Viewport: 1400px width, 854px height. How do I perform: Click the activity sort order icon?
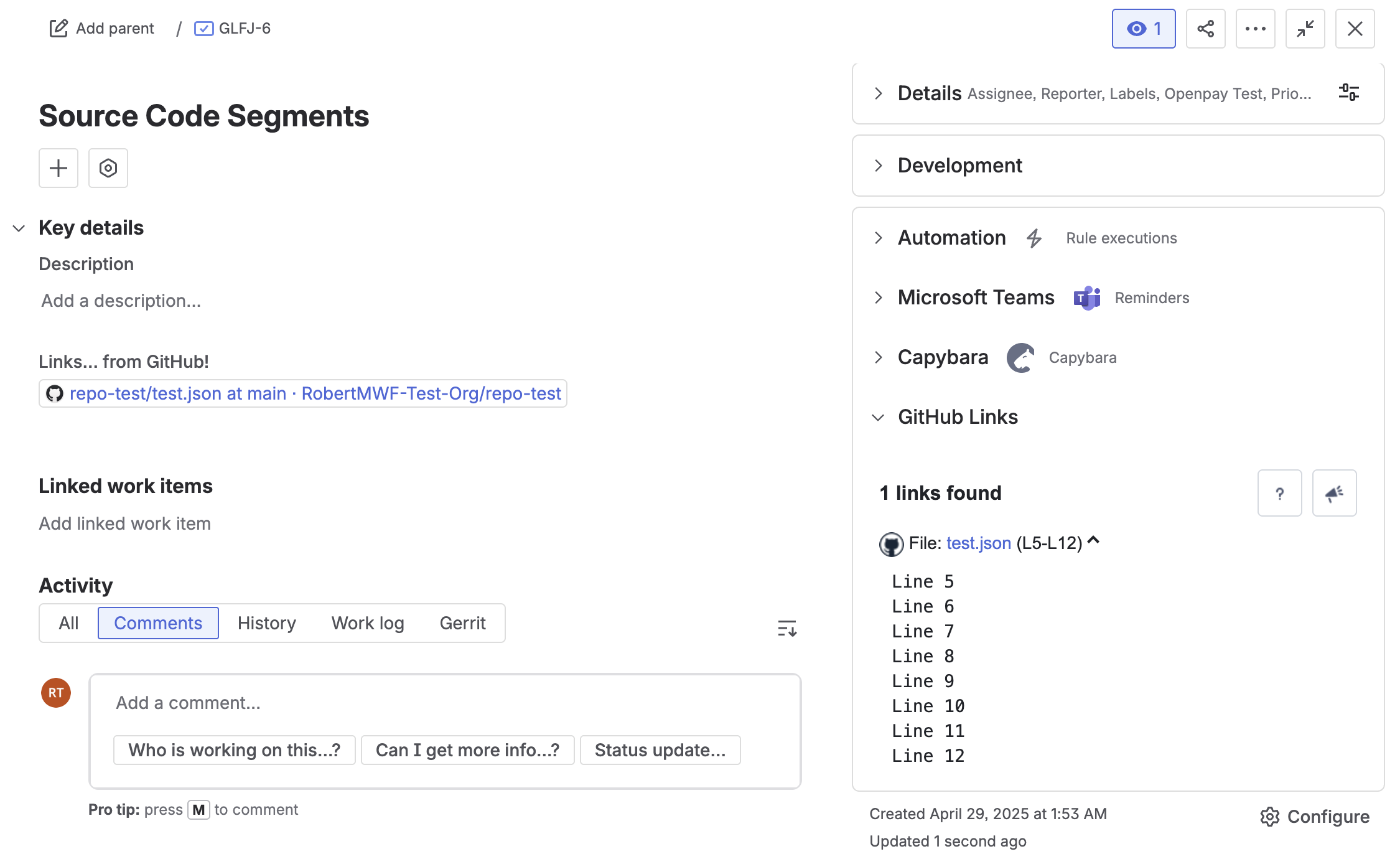point(786,628)
